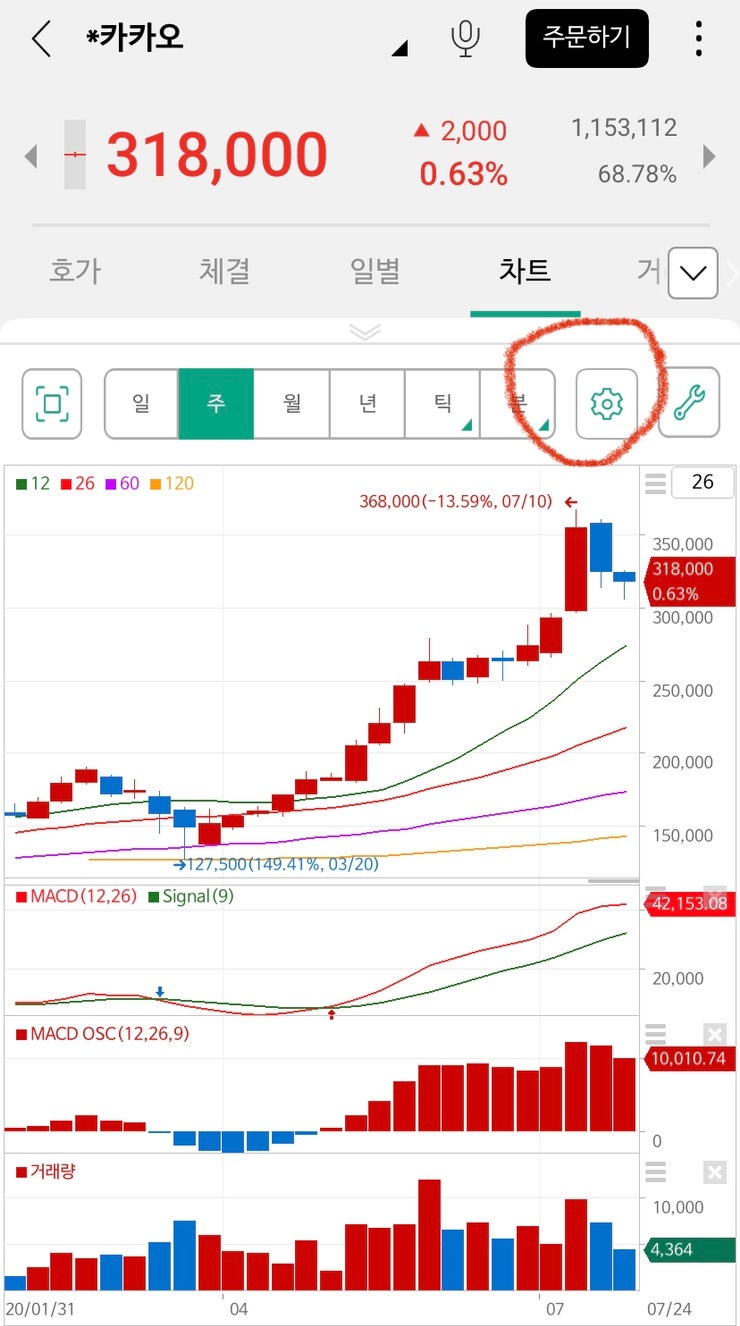Tap the mini candlestick thumbnail beside price
This screenshot has width=740, height=1326.
pos(75,155)
